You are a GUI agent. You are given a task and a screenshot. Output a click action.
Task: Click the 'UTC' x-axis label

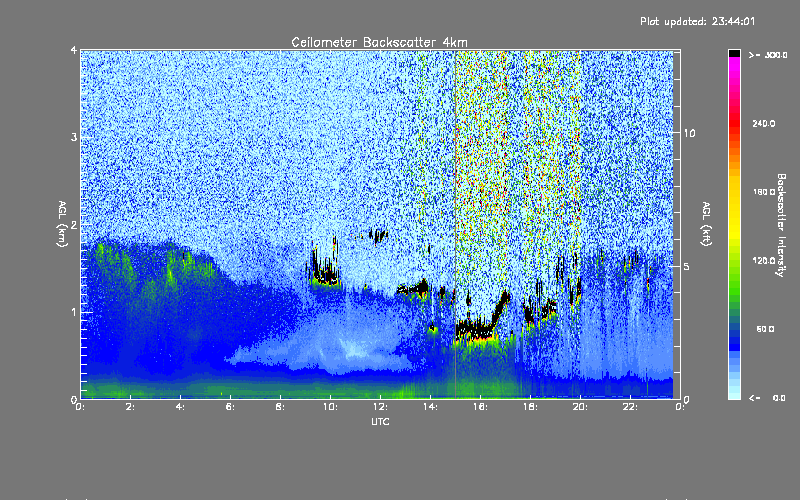tap(380, 421)
